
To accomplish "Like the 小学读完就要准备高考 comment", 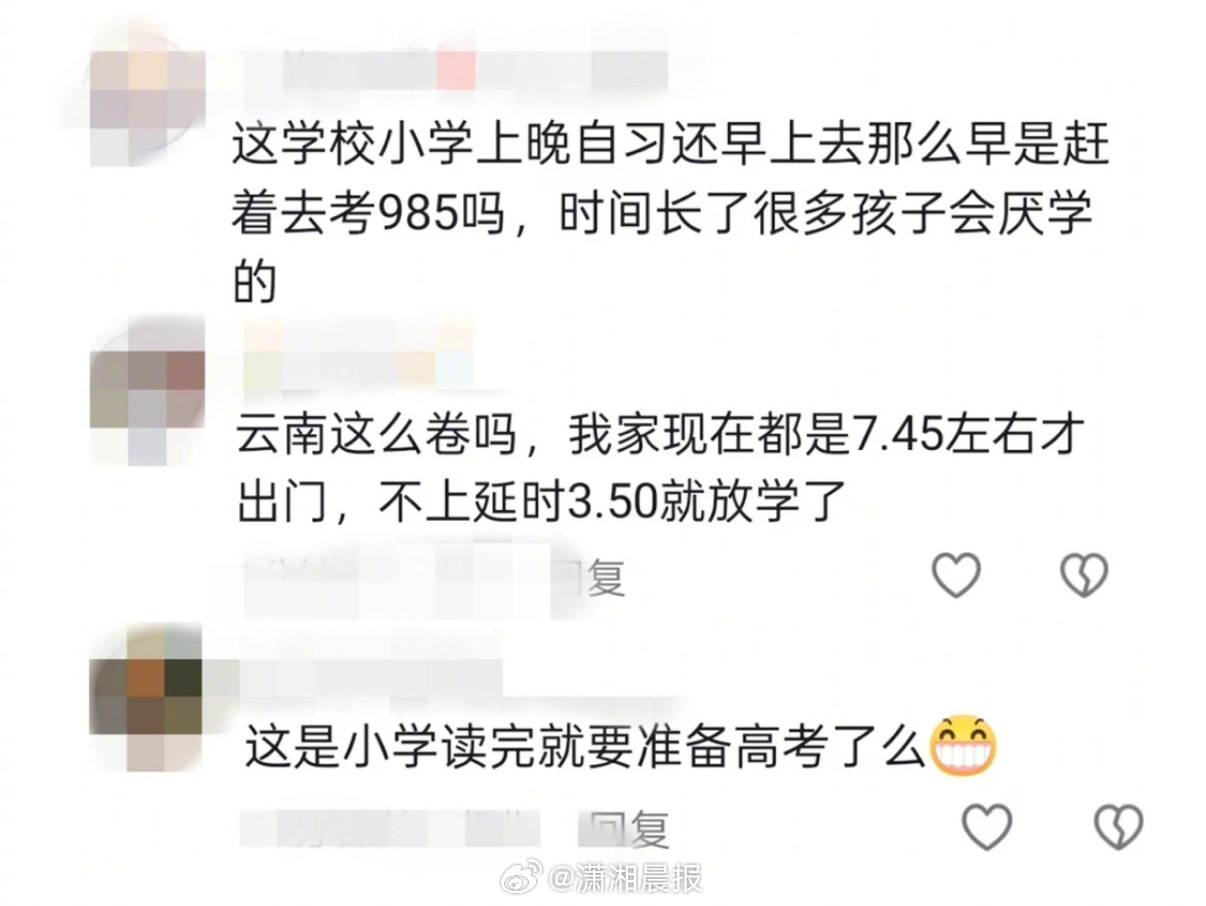I will (x=987, y=827).
